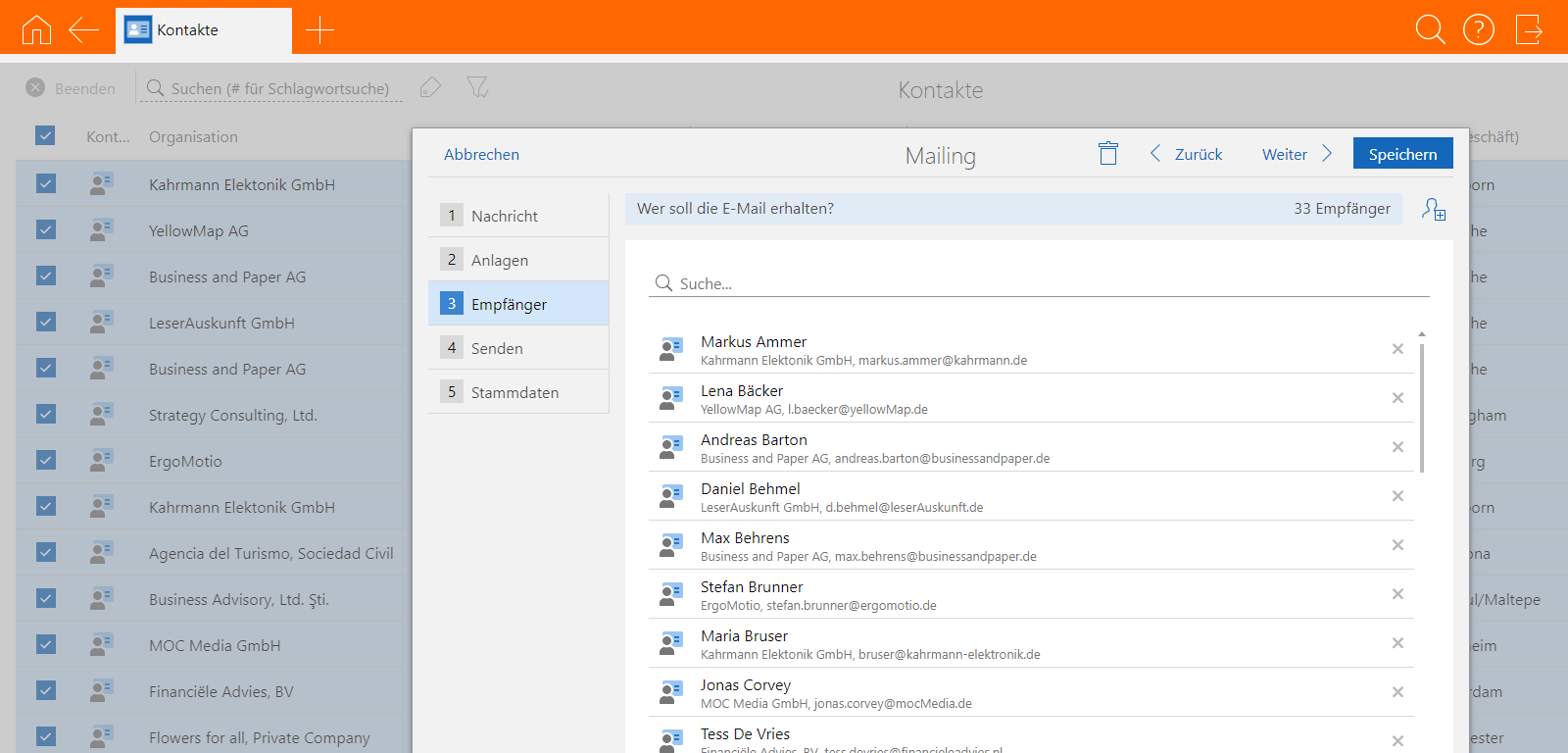Open step 5 Stammdaten
This screenshot has width=1568, height=753.
tap(518, 391)
